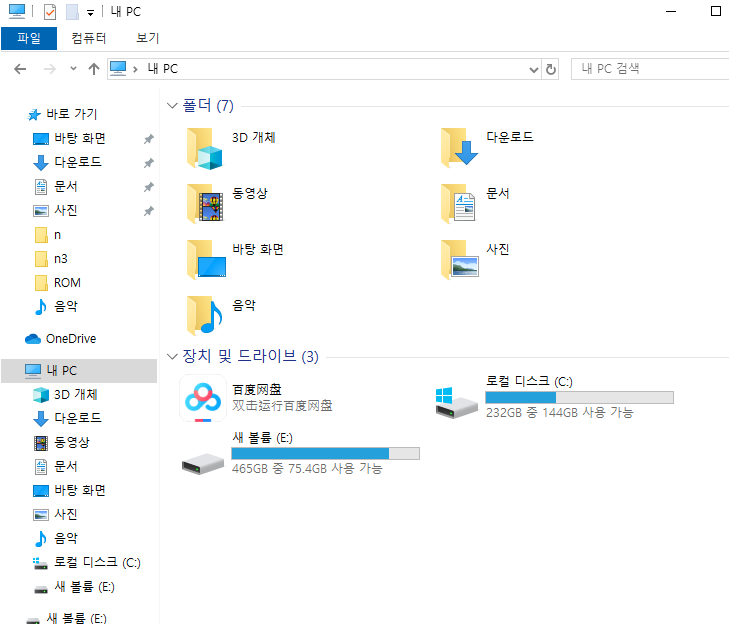Image resolution: width=729 pixels, height=624 pixels.
Task: Click the OneDrive cloud icon in sidebar
Action: [x=33, y=339]
